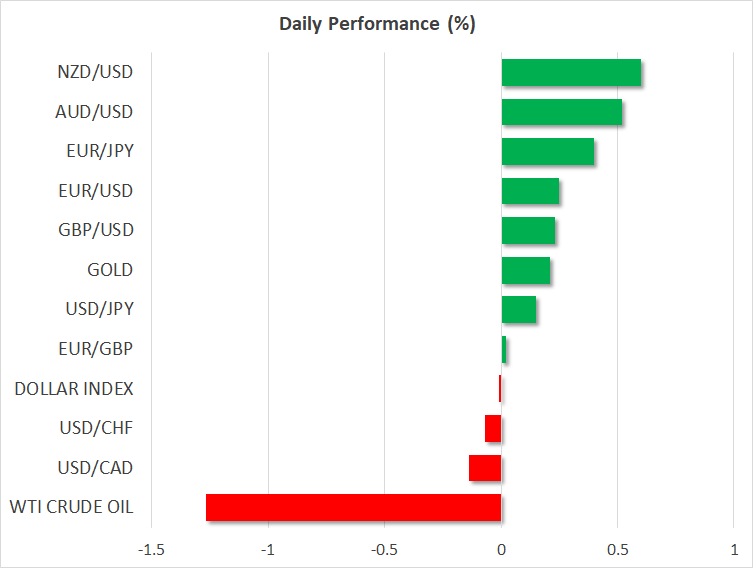Select the GBP/USD bar
753x568 pixels.
pos(528,230)
